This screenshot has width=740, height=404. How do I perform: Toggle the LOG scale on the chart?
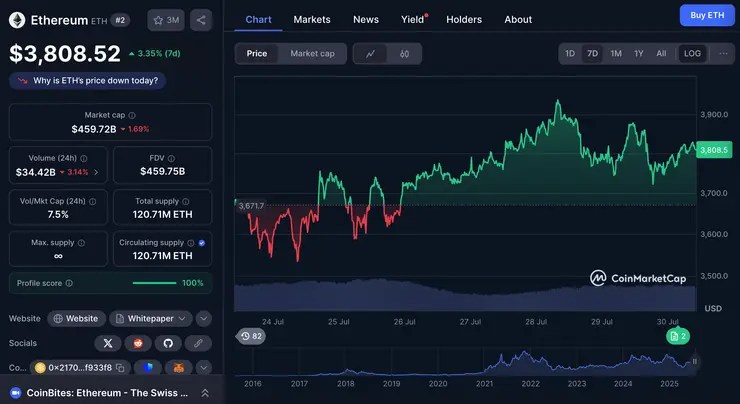pos(692,53)
